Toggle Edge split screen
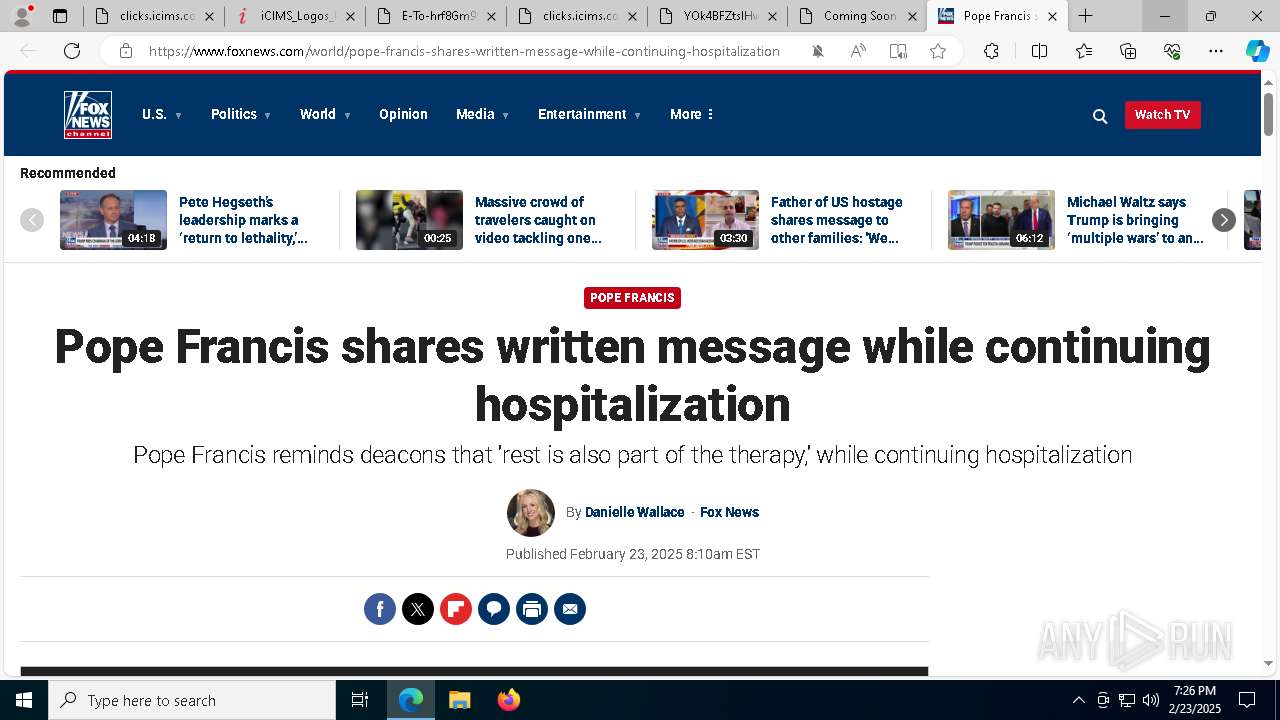The image size is (1280, 720). (x=1039, y=51)
